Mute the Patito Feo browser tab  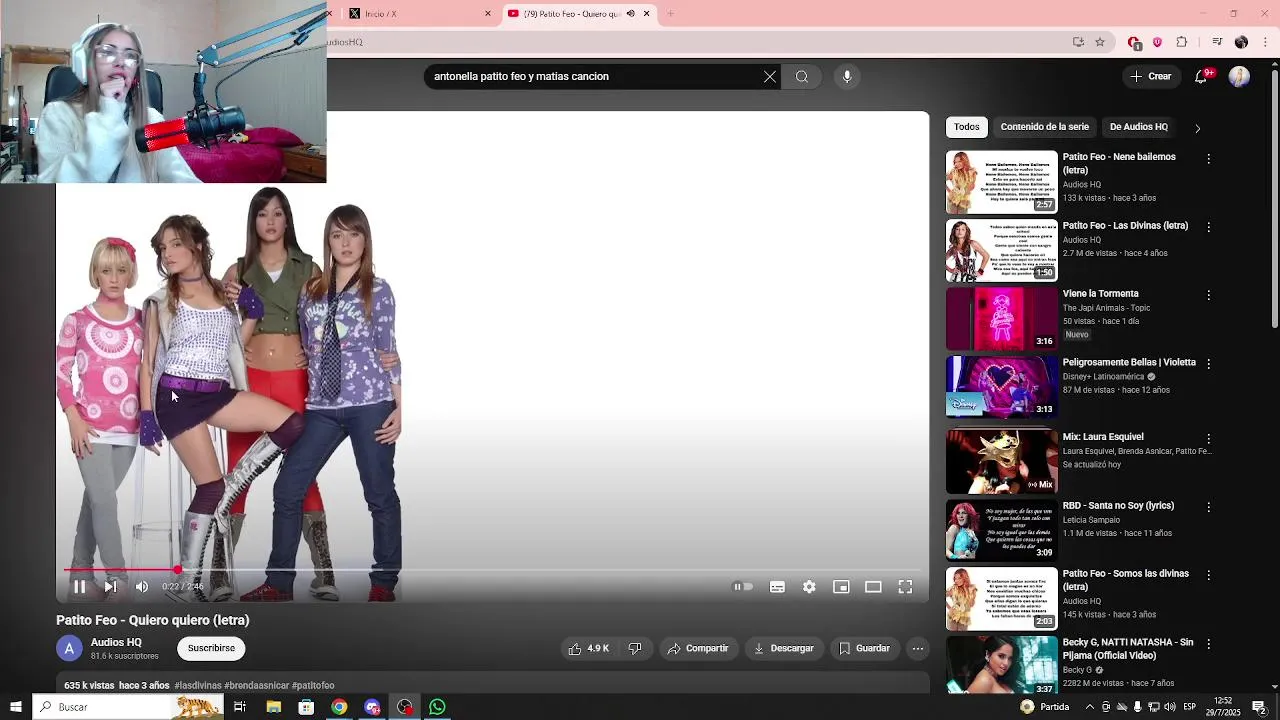(x=630, y=14)
